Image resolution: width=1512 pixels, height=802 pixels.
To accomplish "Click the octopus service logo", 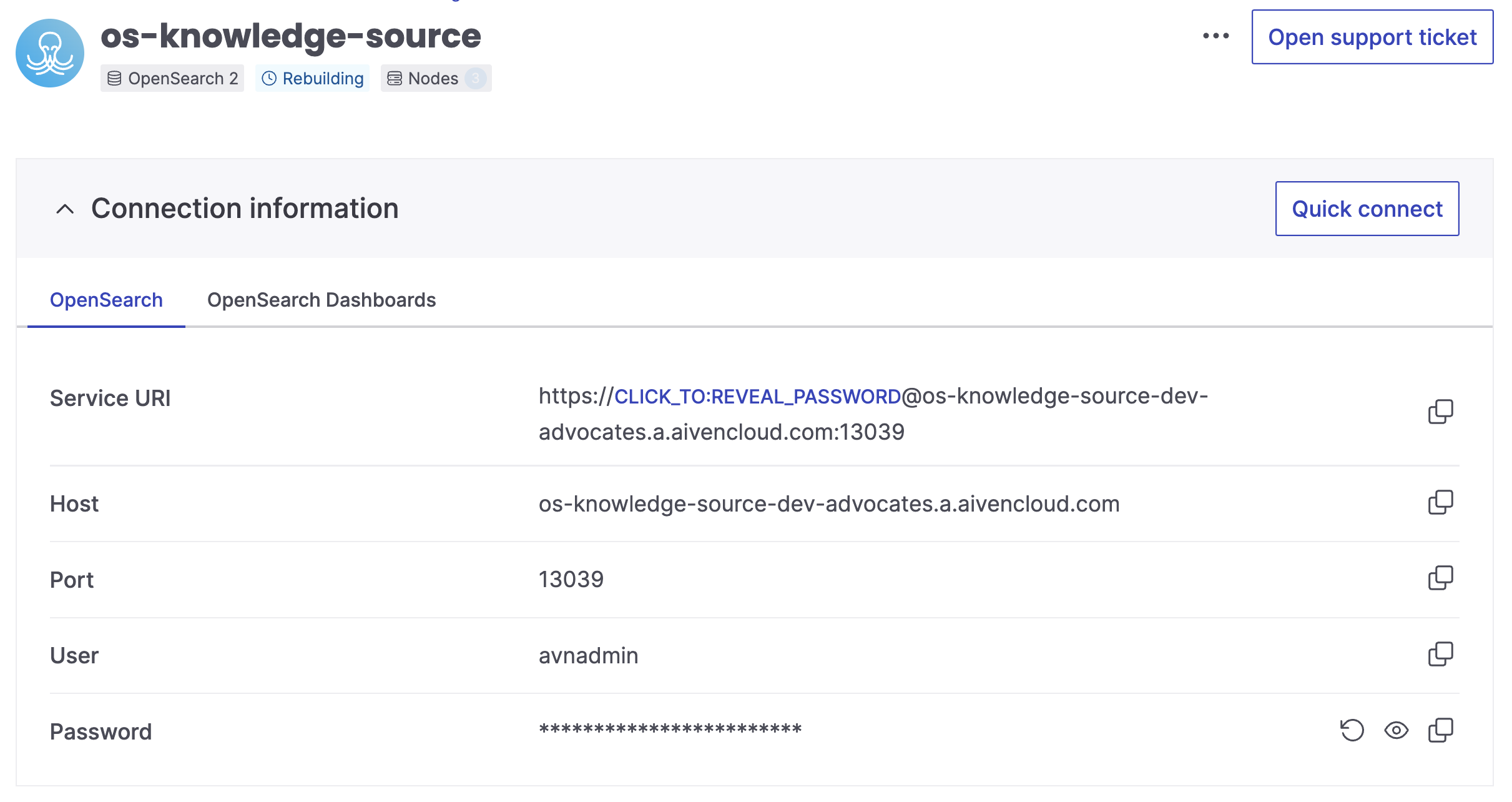I will click(50, 53).
